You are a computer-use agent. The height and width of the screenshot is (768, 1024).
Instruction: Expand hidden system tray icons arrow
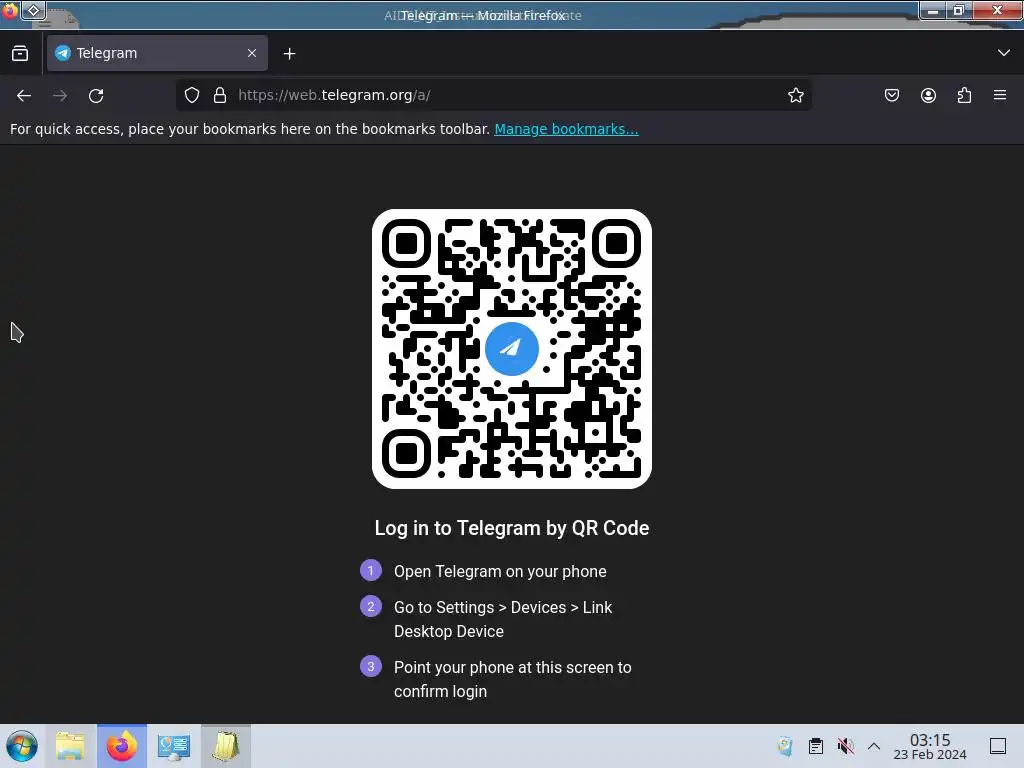tap(874, 746)
